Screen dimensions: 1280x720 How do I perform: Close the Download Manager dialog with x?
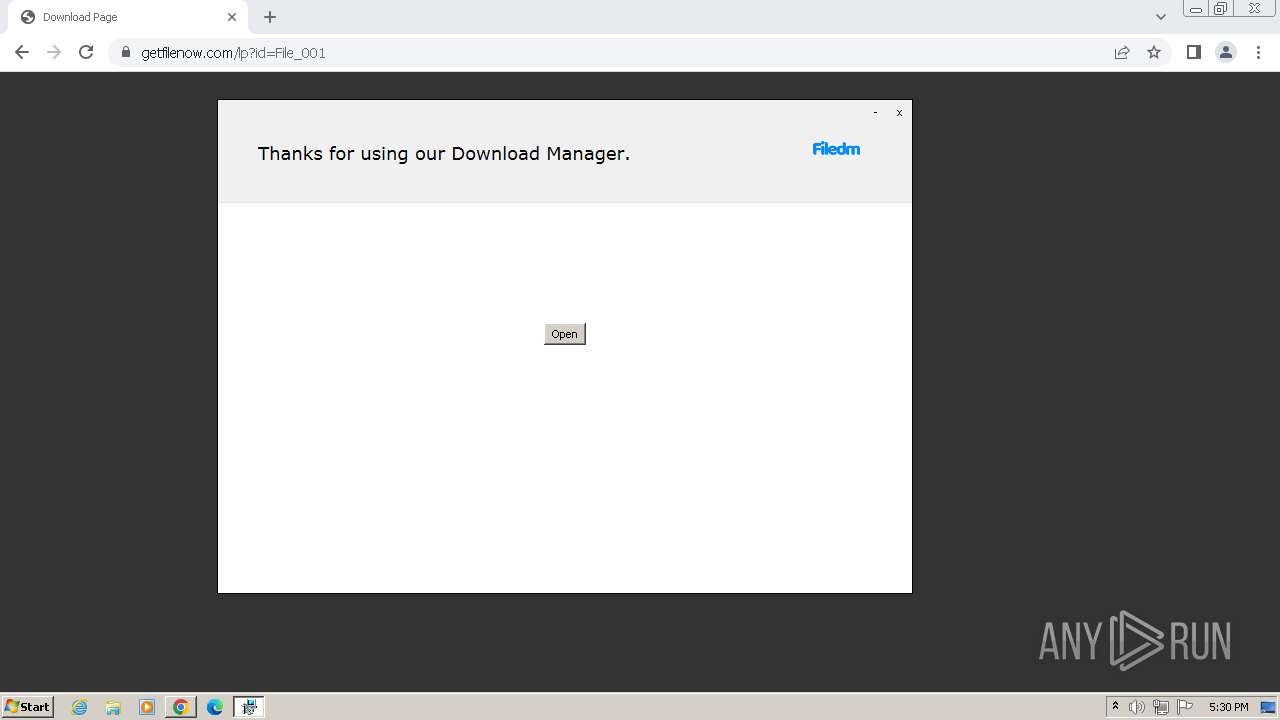pyautogui.click(x=899, y=113)
